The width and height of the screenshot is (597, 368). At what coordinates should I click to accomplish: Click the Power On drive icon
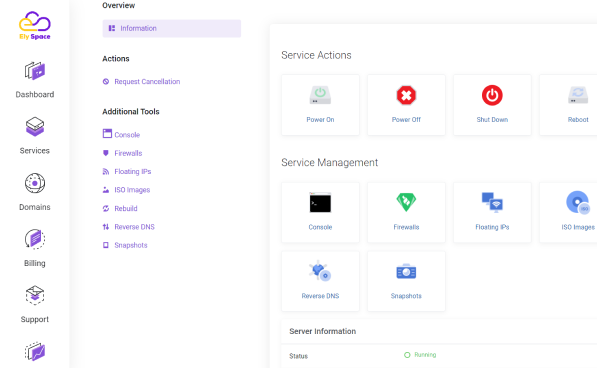(x=320, y=95)
